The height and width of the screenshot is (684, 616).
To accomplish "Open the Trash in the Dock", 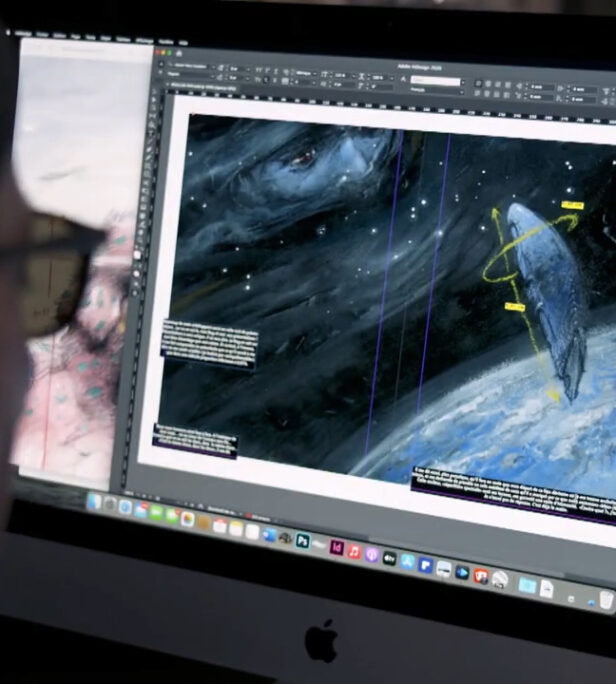I will (x=607, y=598).
